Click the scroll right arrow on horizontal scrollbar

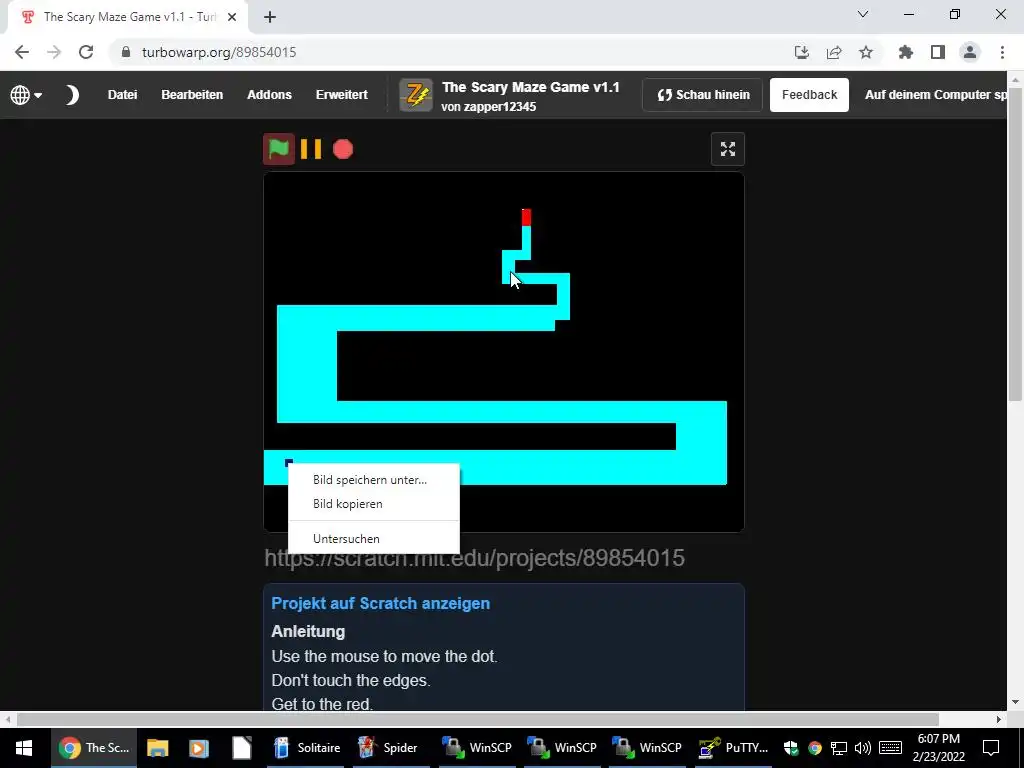pyautogui.click(x=999, y=720)
